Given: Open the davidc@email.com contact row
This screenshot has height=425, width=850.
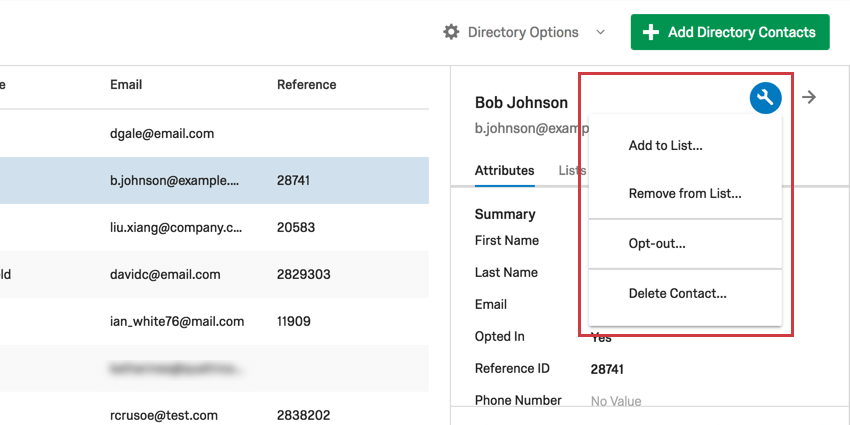Looking at the screenshot, I should point(165,274).
